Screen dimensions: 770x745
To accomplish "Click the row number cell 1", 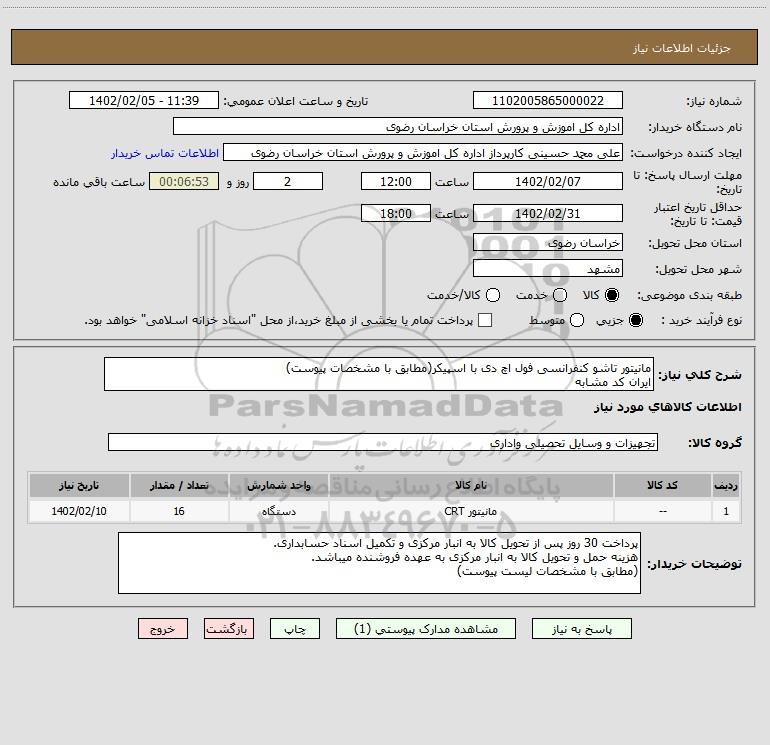I will tap(726, 511).
